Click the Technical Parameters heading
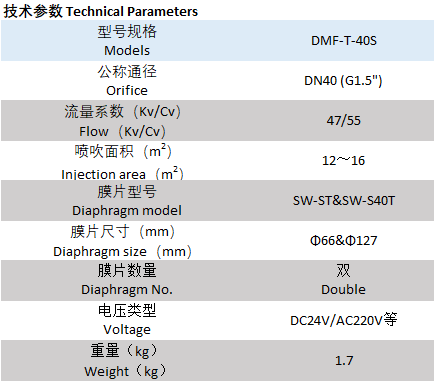 [101, 11]
